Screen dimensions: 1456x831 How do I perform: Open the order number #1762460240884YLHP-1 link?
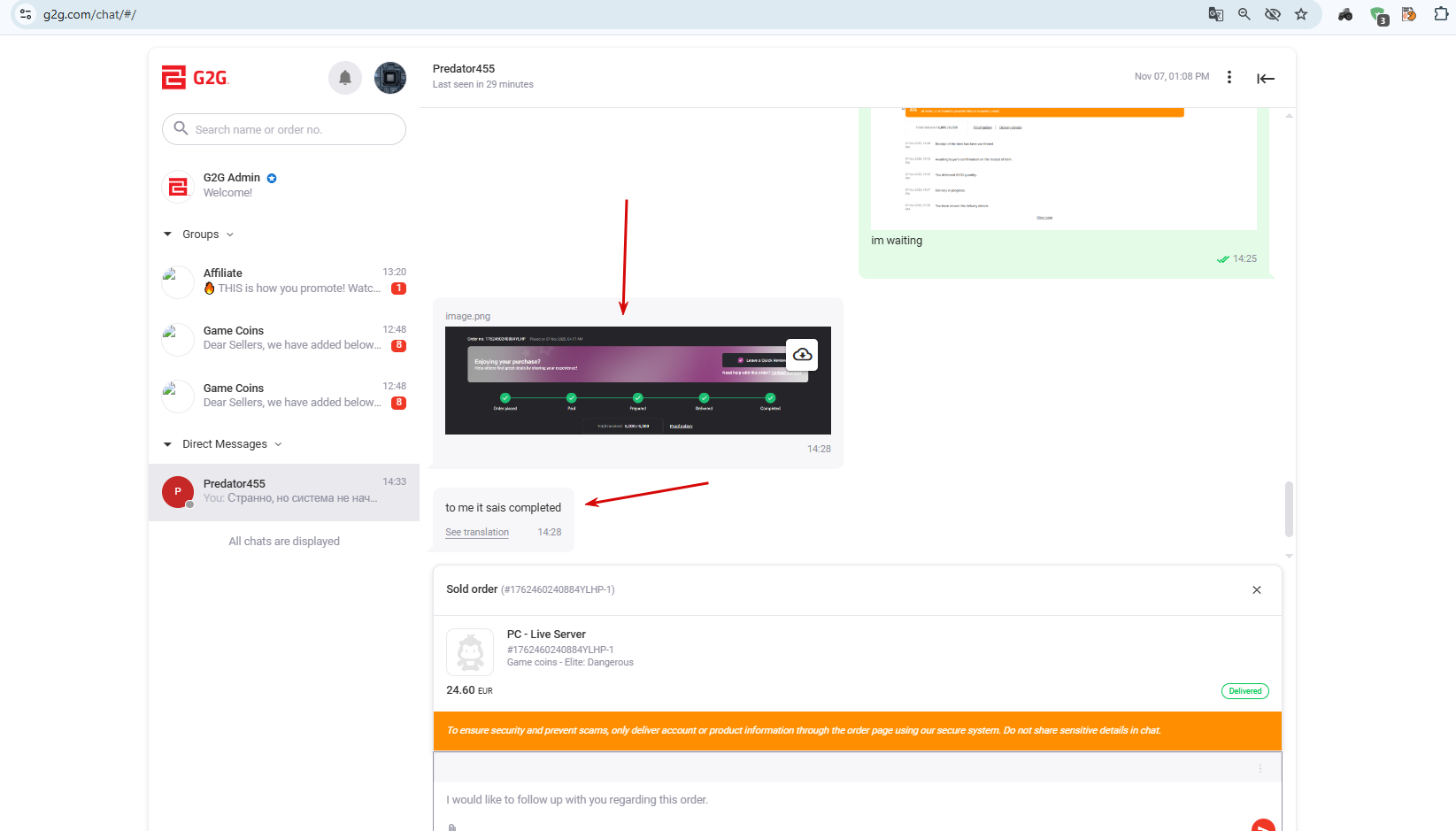pos(560,650)
